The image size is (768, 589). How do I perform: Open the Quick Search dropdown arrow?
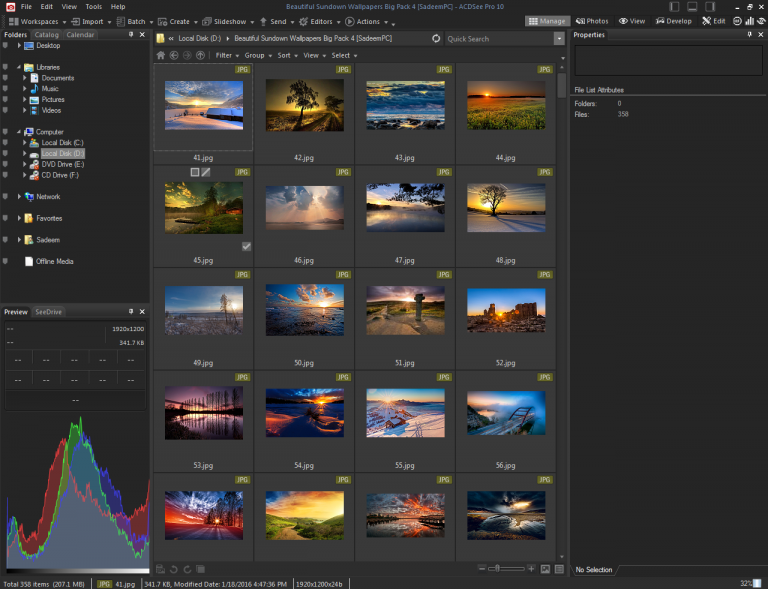pyautogui.click(x=559, y=39)
